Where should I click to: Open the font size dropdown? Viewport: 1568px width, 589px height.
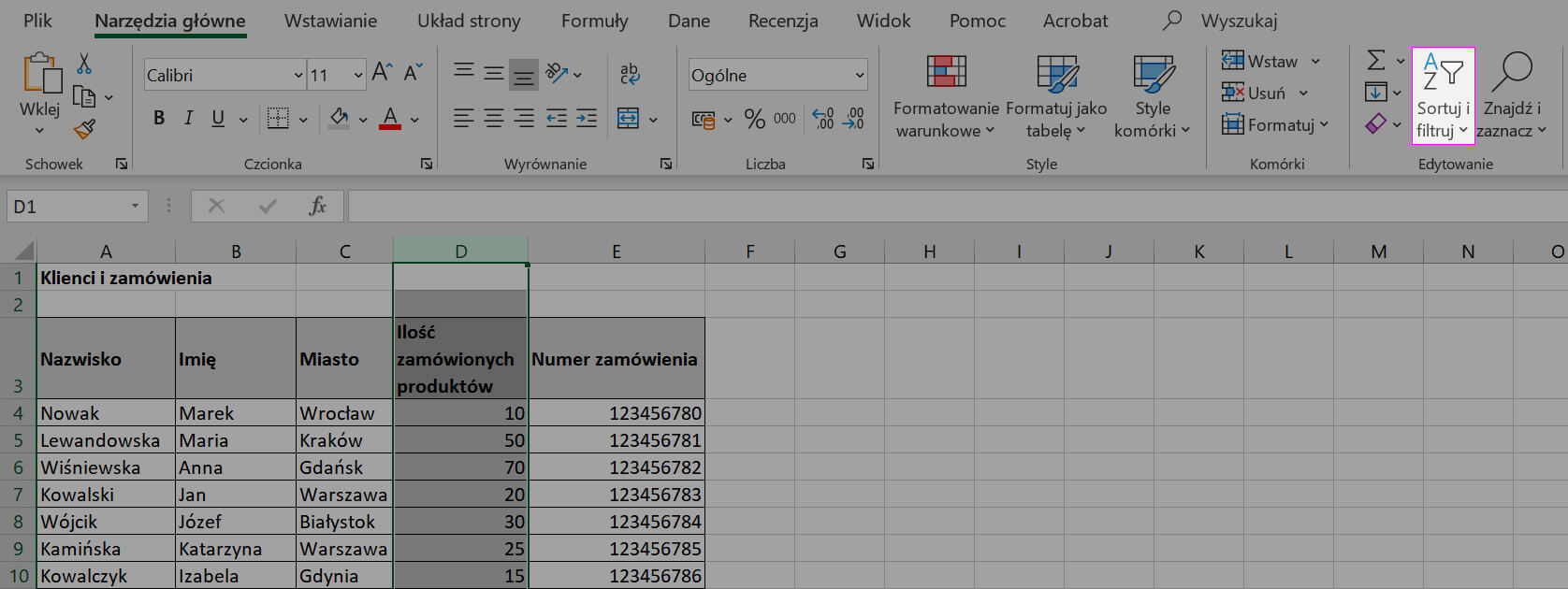click(x=358, y=75)
